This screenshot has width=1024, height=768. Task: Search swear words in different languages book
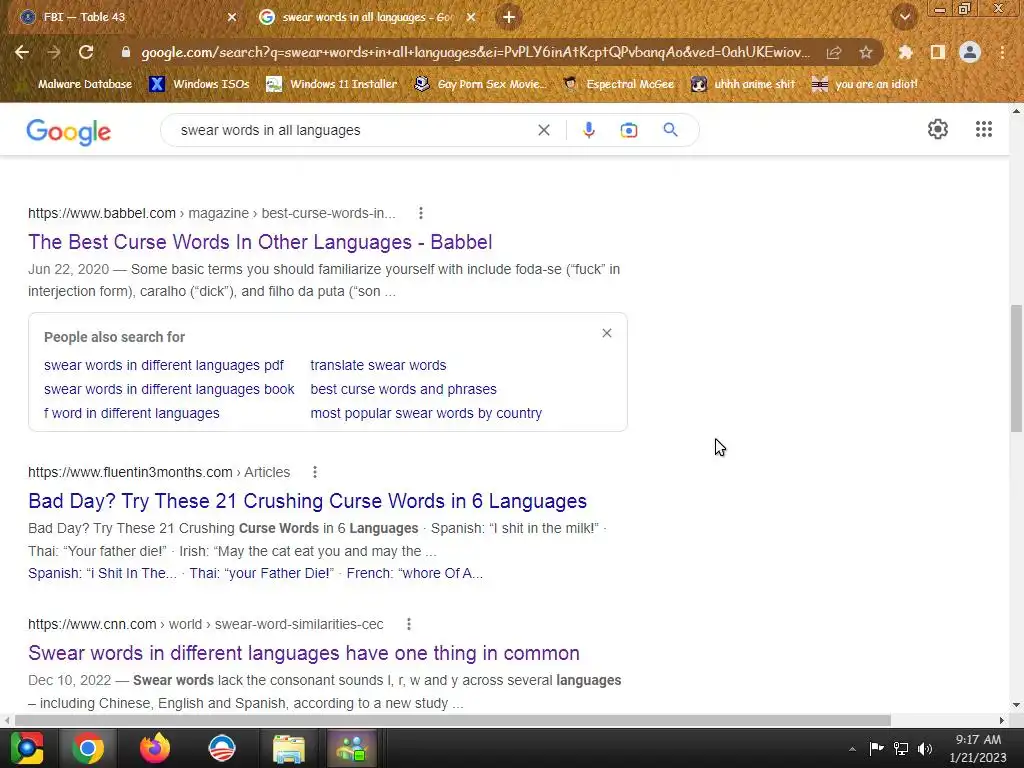[x=169, y=389]
